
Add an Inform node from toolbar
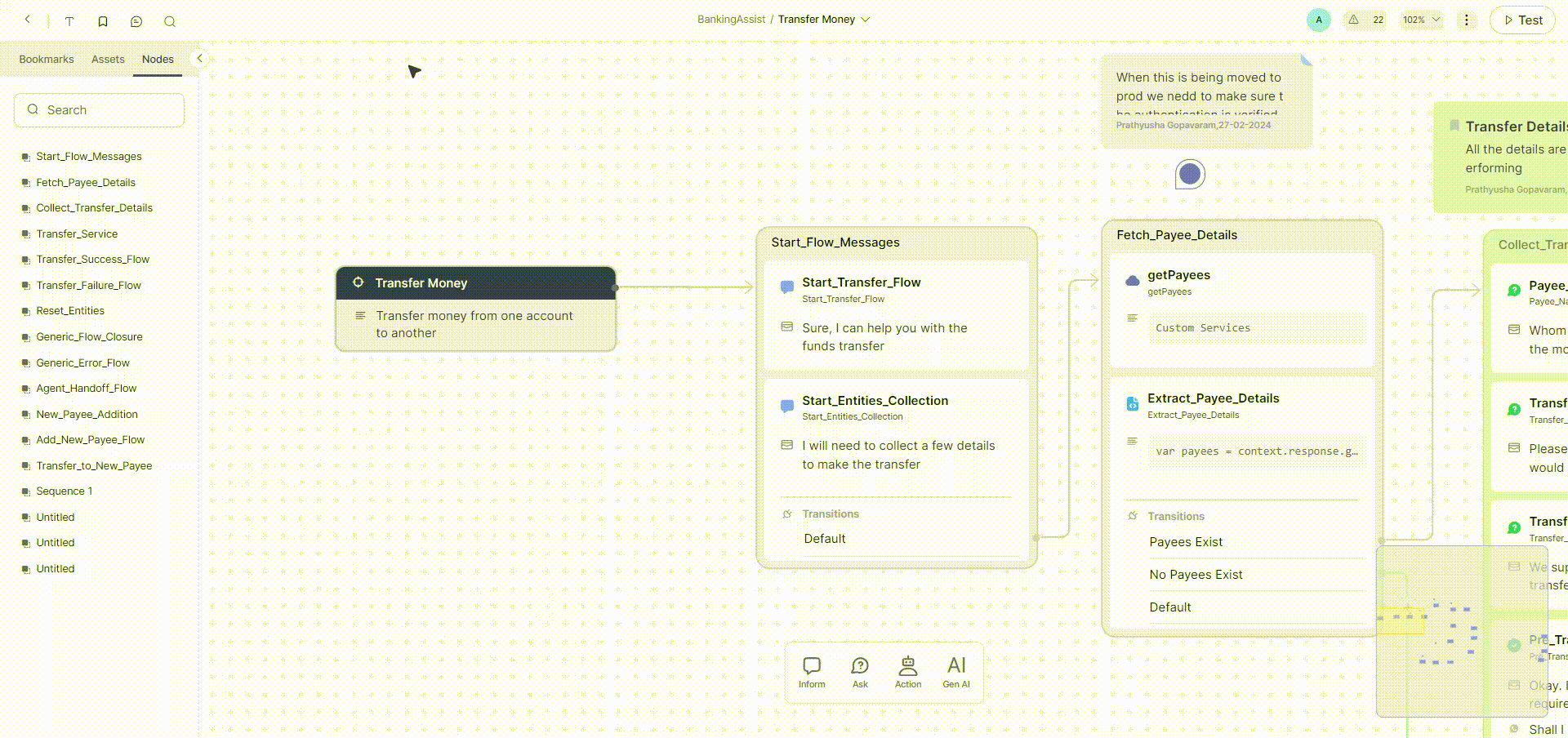click(812, 673)
